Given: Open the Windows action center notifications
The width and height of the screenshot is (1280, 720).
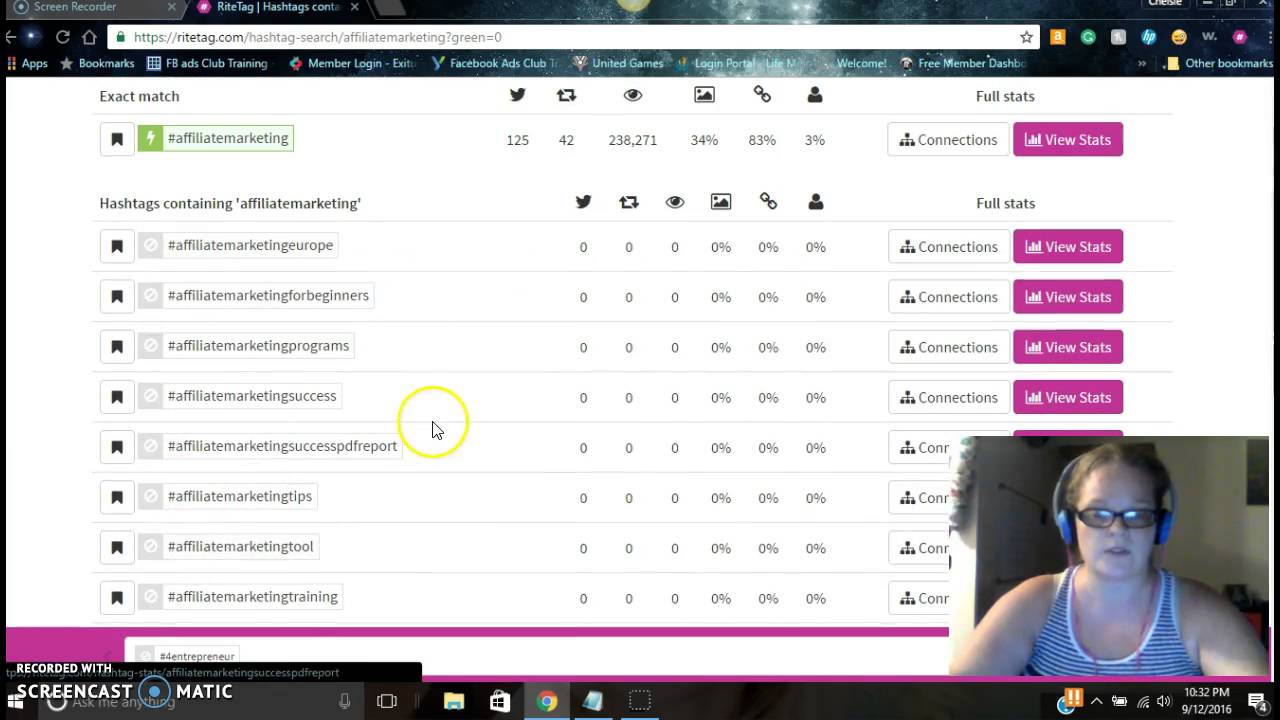Looking at the screenshot, I should pos(1257,701).
